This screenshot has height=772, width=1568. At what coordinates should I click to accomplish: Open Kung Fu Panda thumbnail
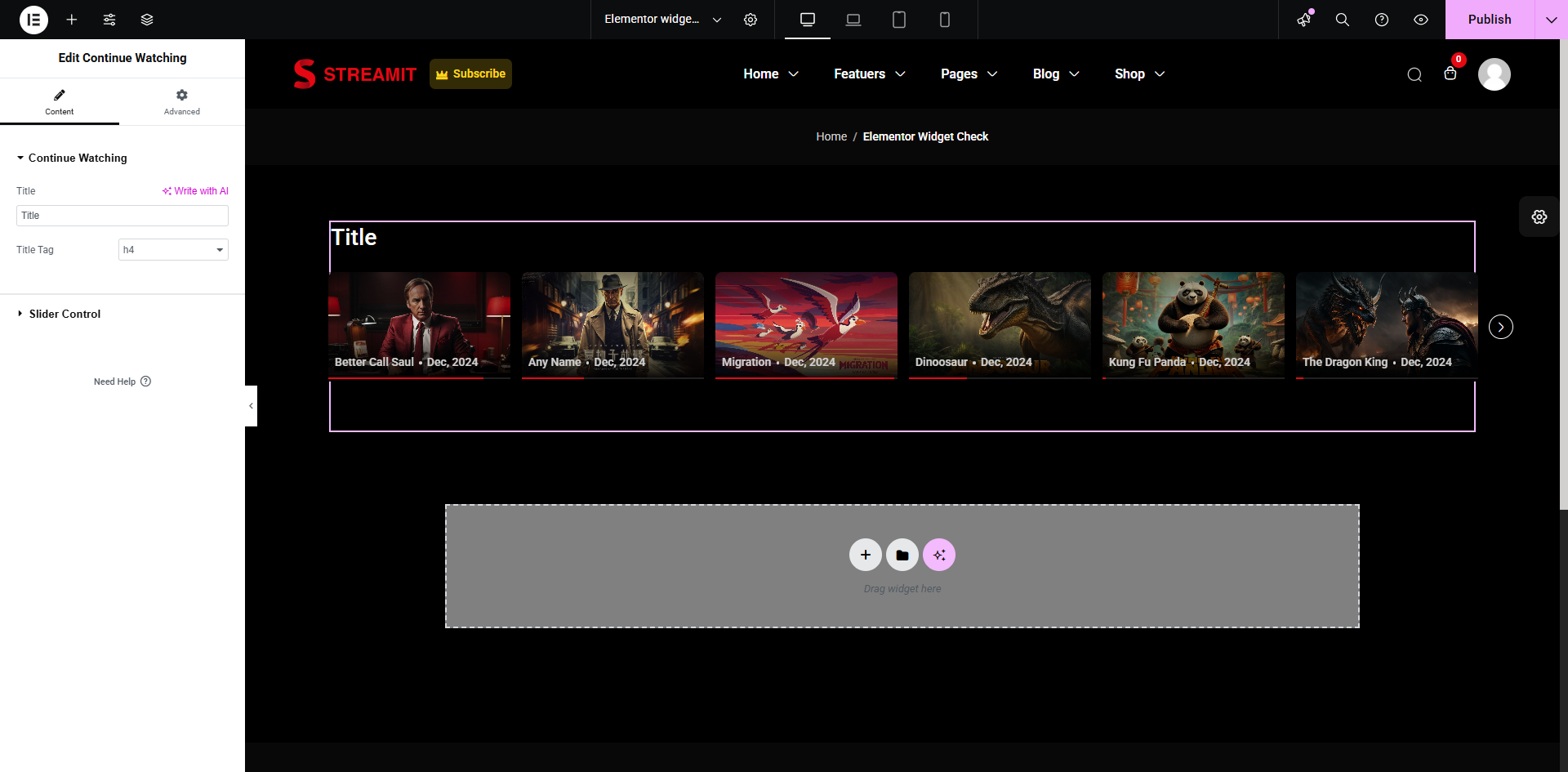coord(1193,324)
